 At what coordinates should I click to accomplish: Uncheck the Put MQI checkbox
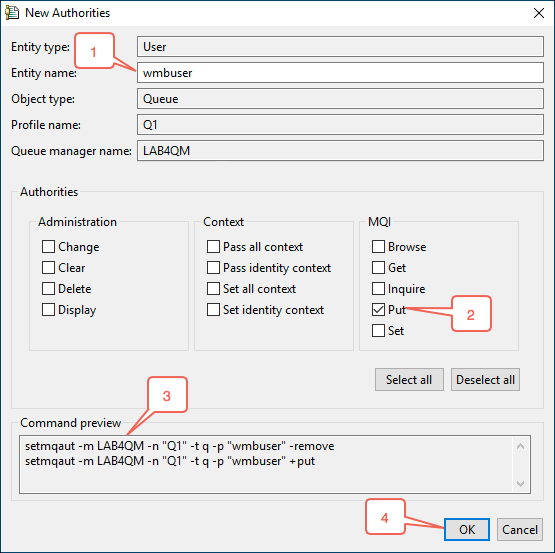click(x=378, y=309)
